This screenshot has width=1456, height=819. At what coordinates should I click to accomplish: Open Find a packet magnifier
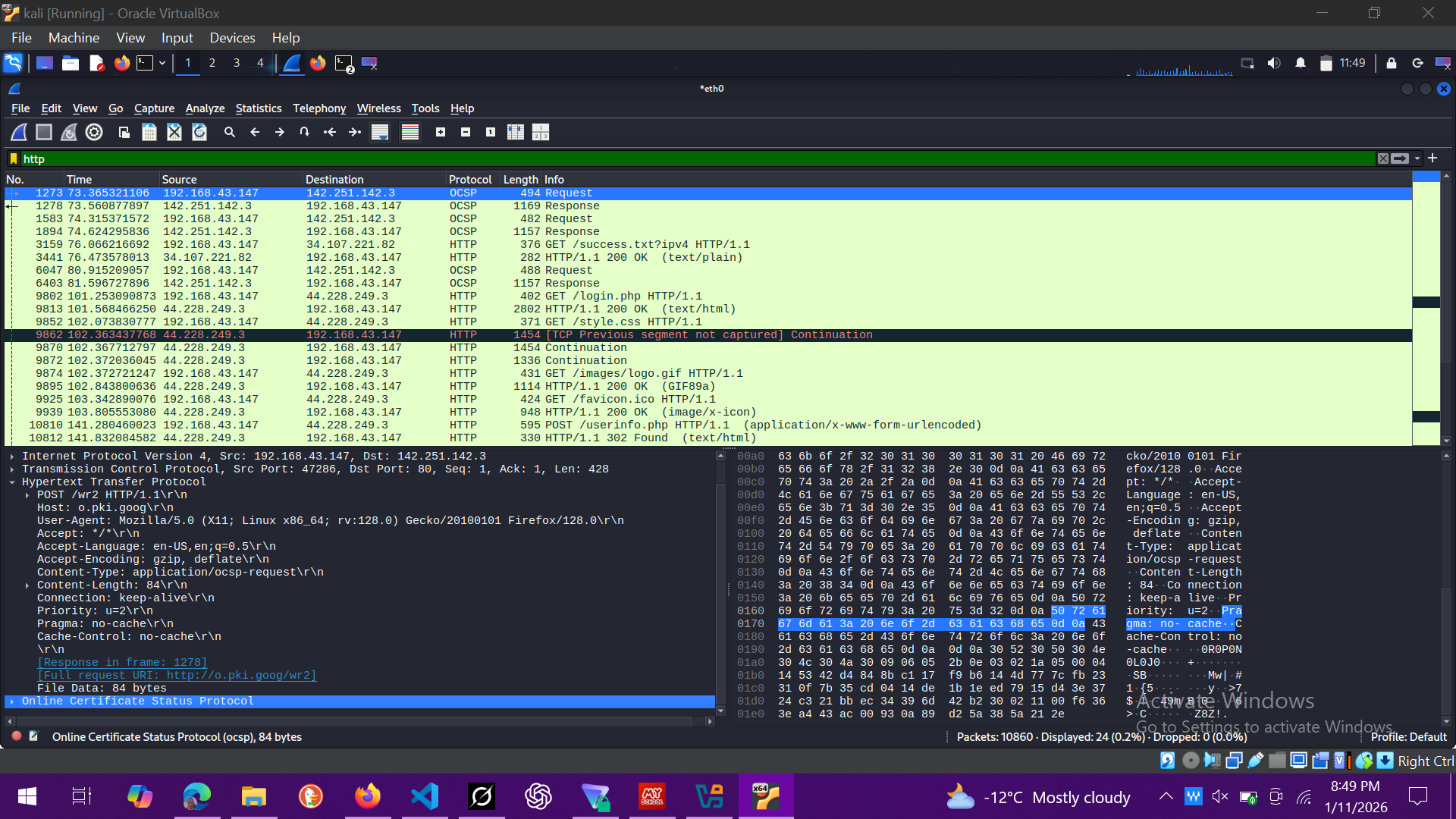[230, 132]
